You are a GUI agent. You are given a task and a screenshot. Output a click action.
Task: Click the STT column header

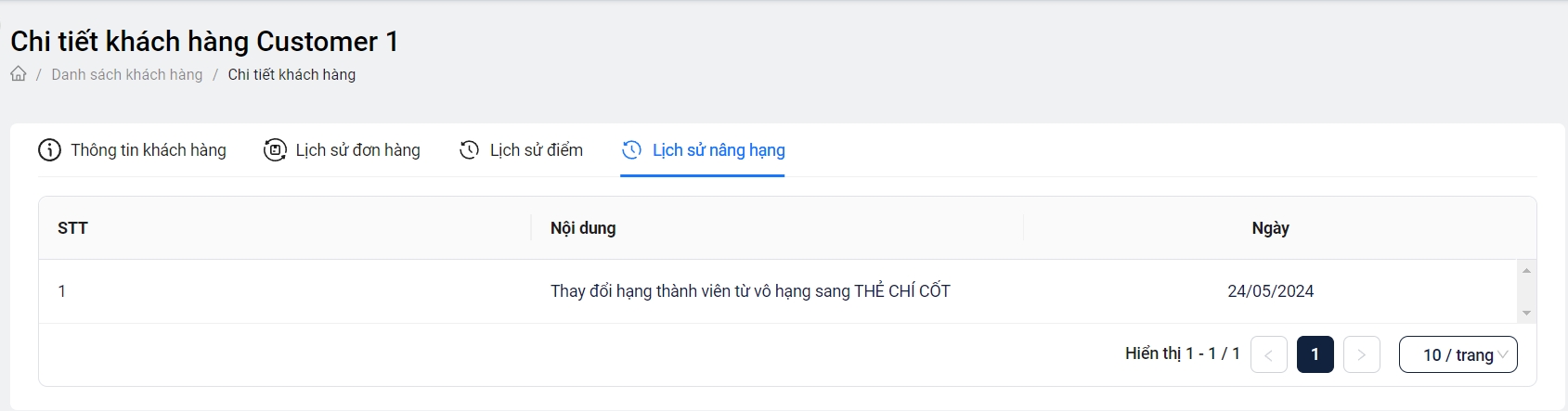tap(72, 228)
